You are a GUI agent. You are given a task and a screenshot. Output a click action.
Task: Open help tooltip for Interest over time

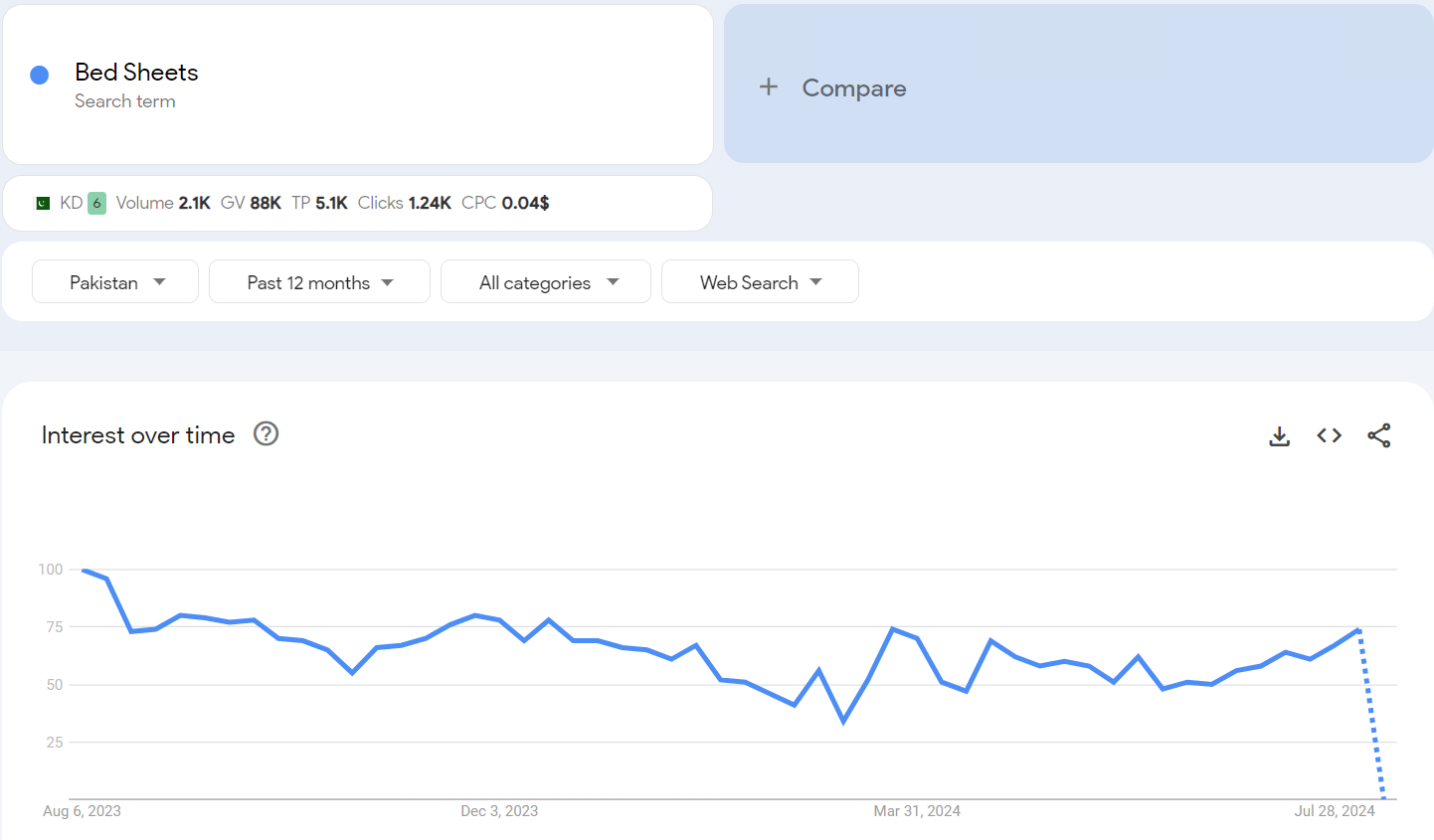pyautogui.click(x=266, y=434)
